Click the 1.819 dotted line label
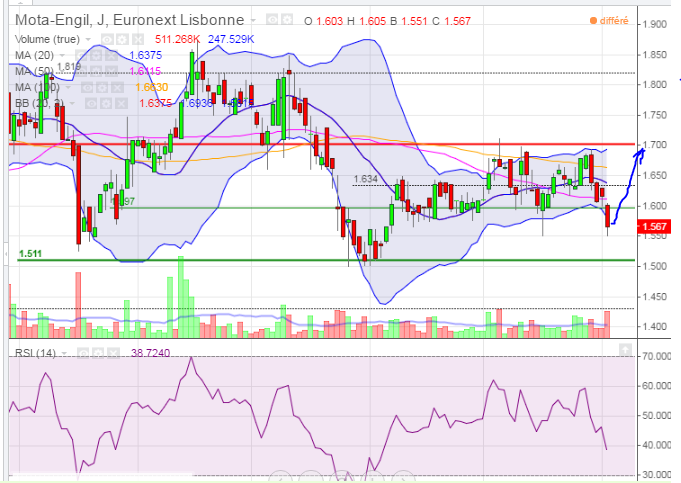Screen dimensions: 681x483 [69, 66]
